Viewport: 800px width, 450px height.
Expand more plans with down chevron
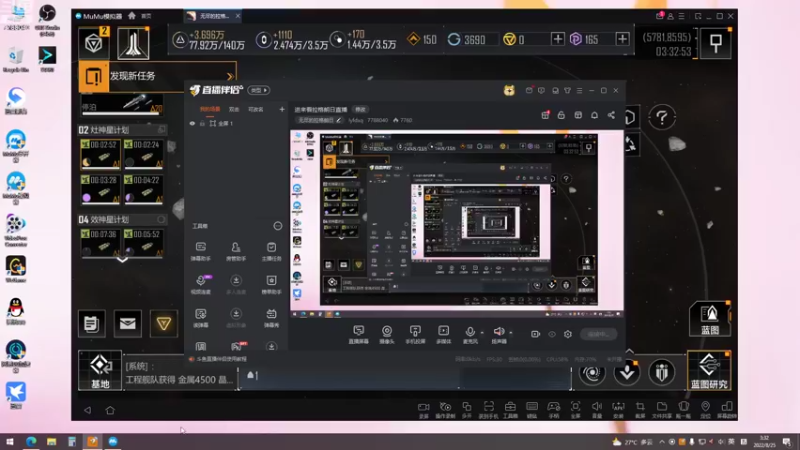pos(122,260)
